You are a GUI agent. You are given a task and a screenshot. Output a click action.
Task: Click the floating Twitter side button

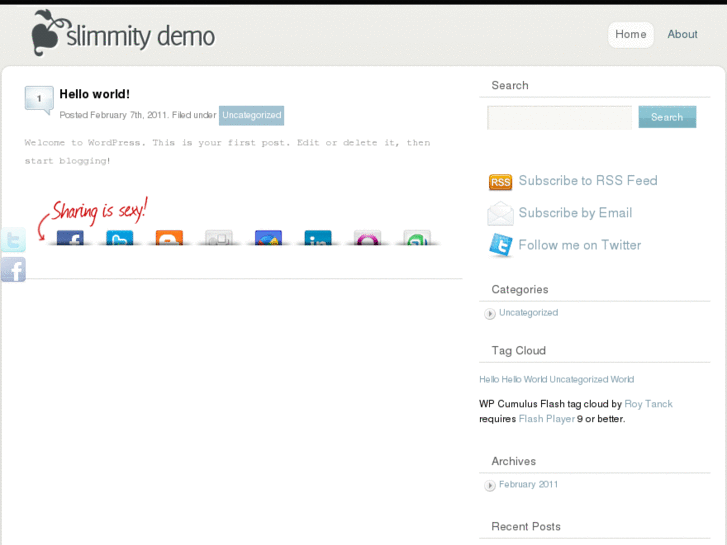click(x=13, y=240)
